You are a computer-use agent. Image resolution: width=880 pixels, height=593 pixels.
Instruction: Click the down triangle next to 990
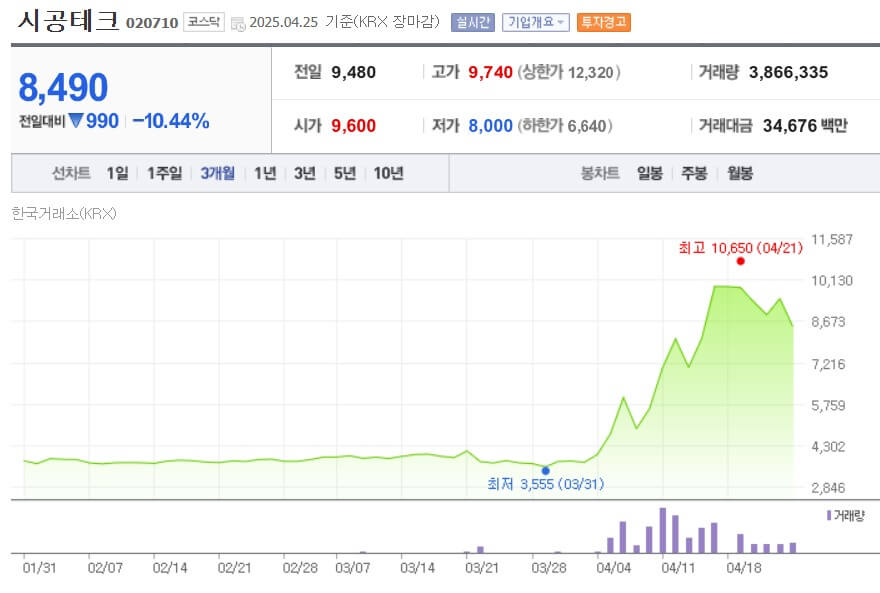click(76, 120)
